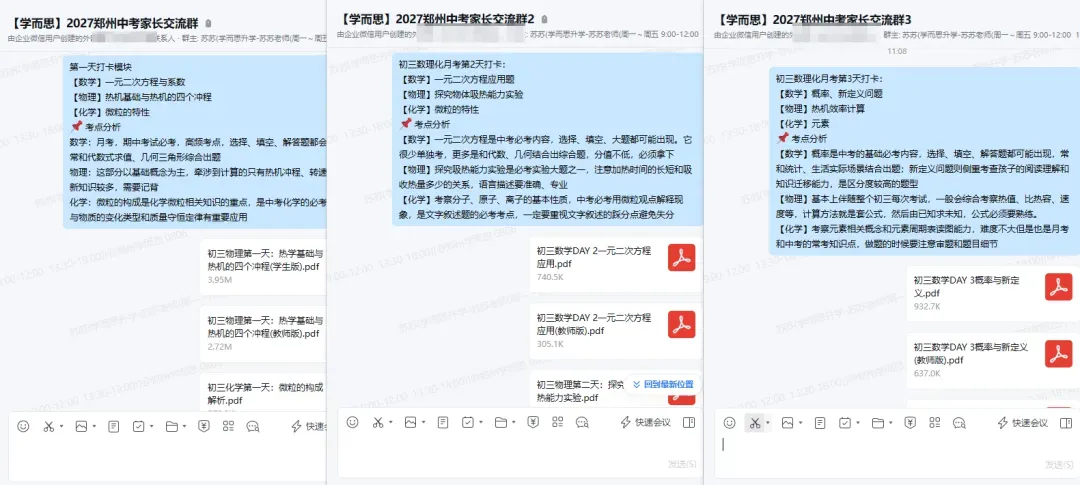Expand to-do options arrow in unnumbered 交流群 window
Image resolution: width=1080 pixels, height=485 pixels.
pyautogui.click(x=152, y=426)
